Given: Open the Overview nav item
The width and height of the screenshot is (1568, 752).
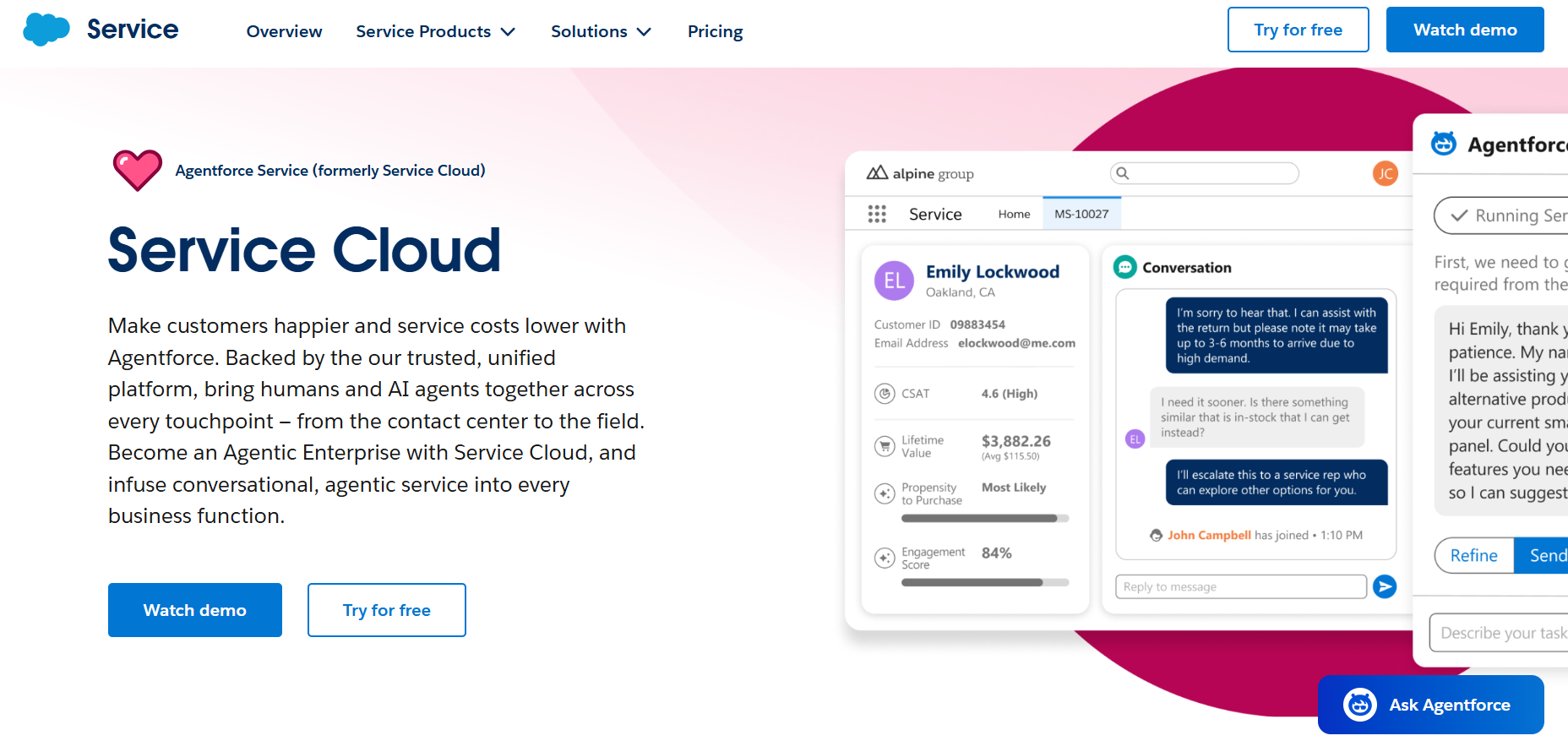Looking at the screenshot, I should click(x=284, y=31).
